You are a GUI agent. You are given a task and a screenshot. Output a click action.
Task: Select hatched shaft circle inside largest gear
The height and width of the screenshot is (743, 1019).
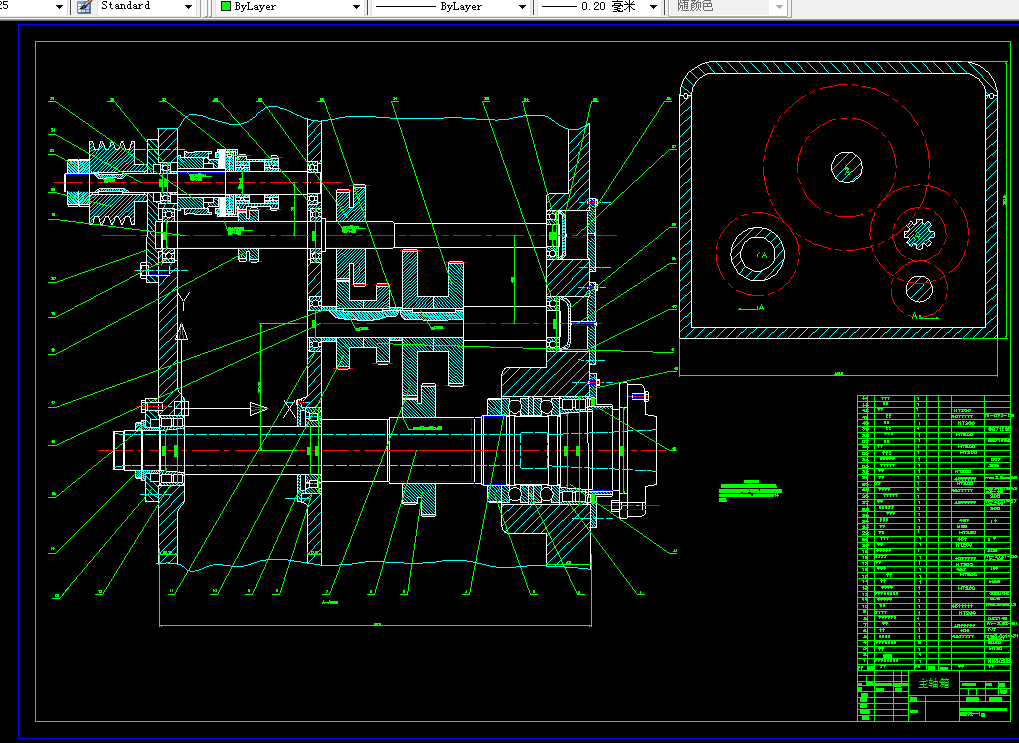(x=846, y=167)
